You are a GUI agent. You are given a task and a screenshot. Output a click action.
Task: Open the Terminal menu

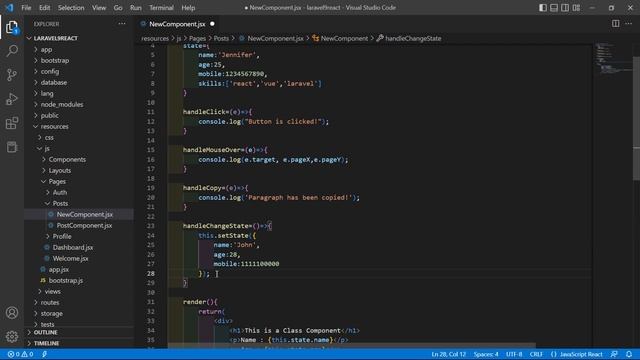161,7
